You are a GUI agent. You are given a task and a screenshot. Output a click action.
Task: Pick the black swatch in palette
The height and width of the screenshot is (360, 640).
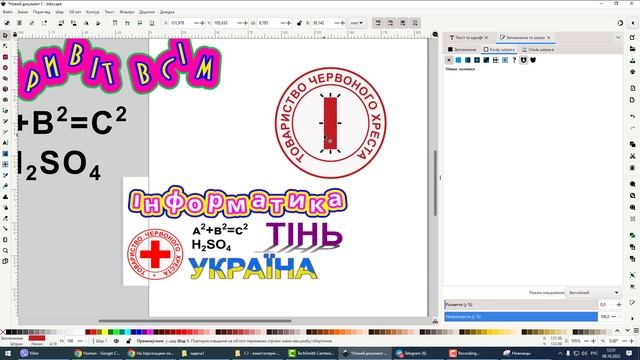coord(9,332)
